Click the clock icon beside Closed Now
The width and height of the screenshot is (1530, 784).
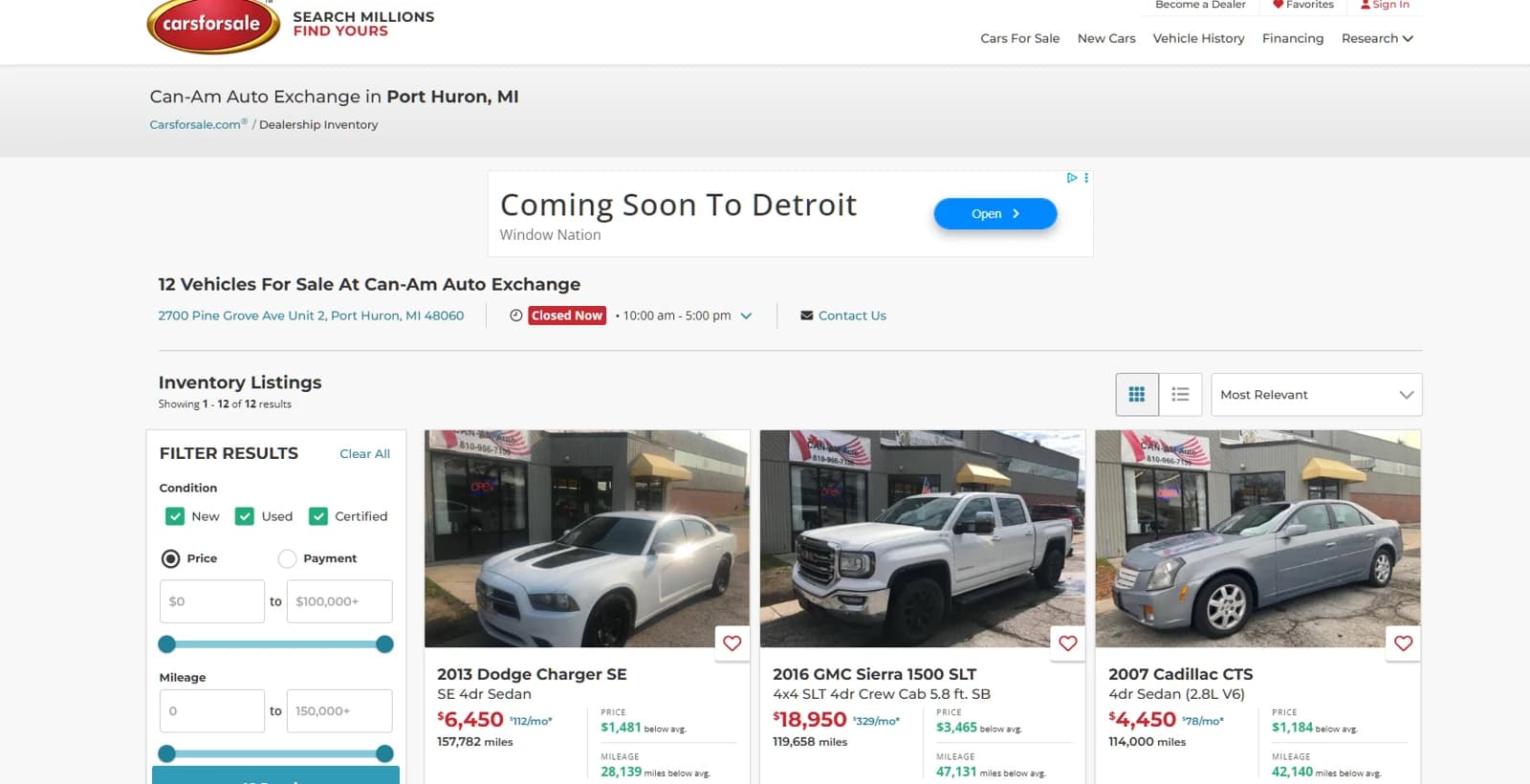(516, 316)
